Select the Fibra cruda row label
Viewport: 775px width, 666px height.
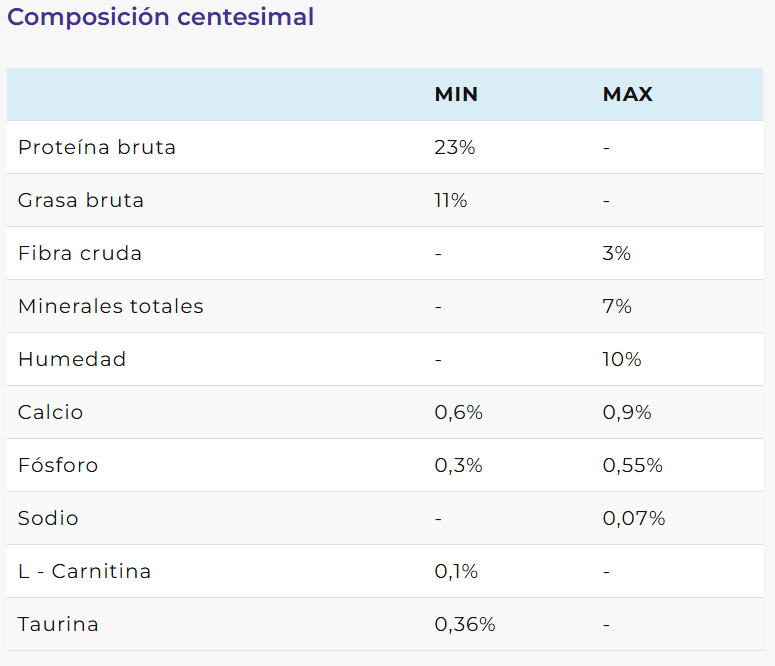80,253
